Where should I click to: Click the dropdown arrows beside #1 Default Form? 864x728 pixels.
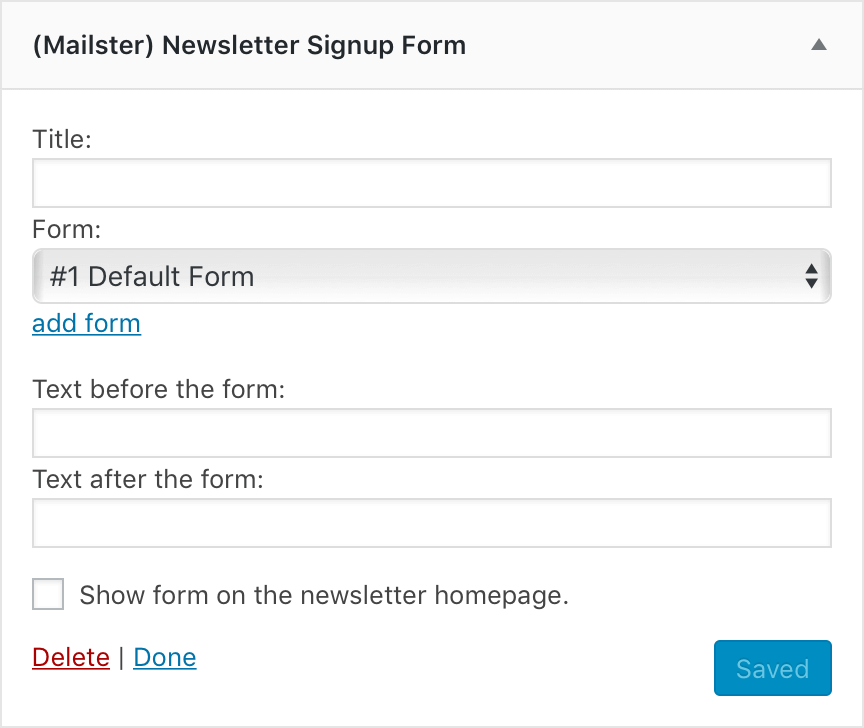(812, 276)
